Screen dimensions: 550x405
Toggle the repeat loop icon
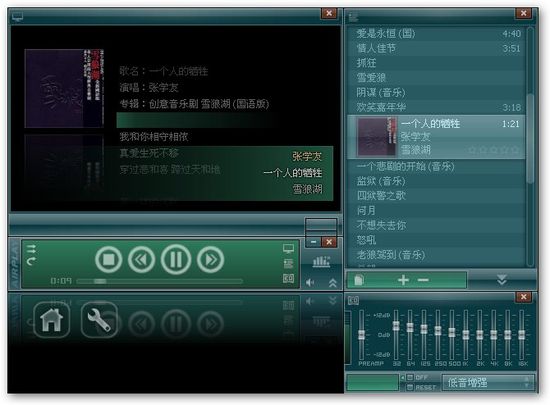click(31, 261)
